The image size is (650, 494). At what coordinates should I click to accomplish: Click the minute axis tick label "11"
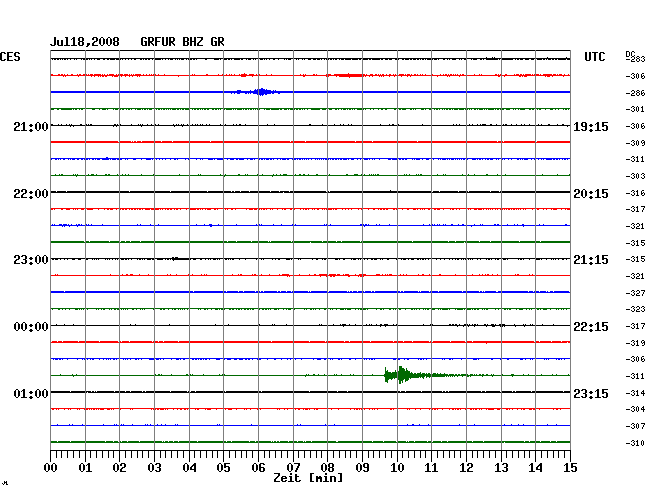431,468
